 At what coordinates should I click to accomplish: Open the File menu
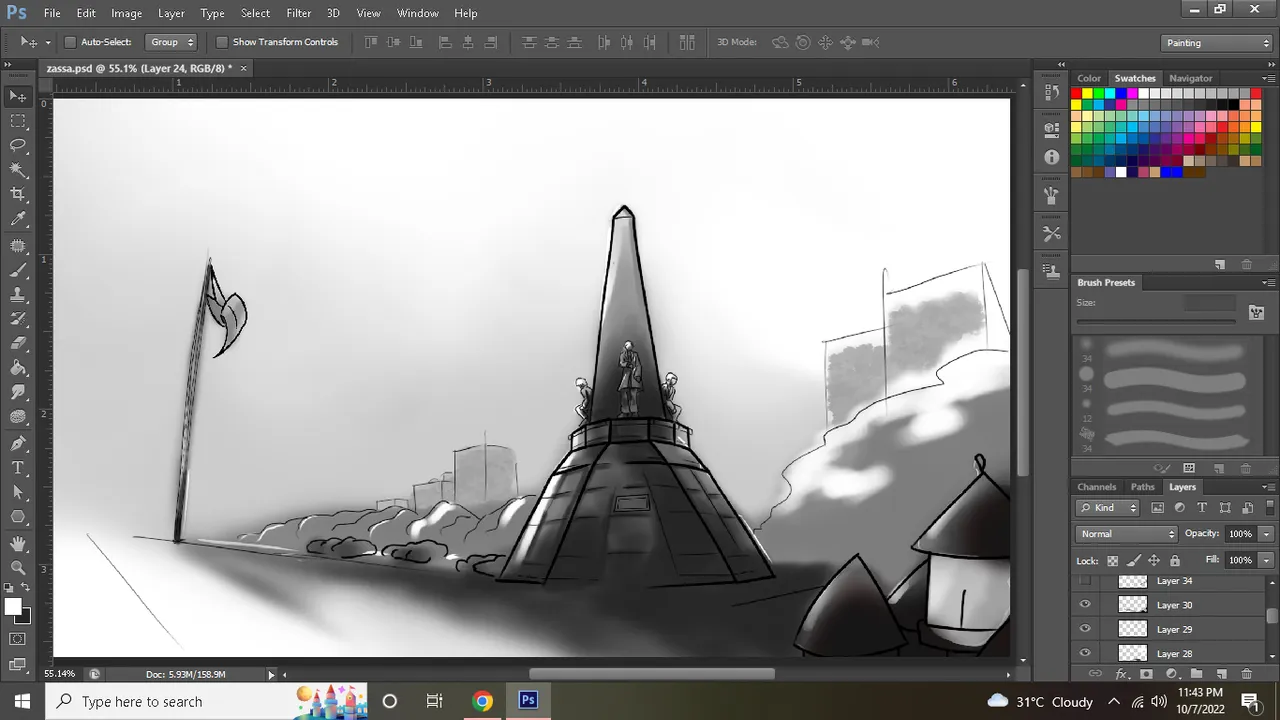(x=52, y=13)
